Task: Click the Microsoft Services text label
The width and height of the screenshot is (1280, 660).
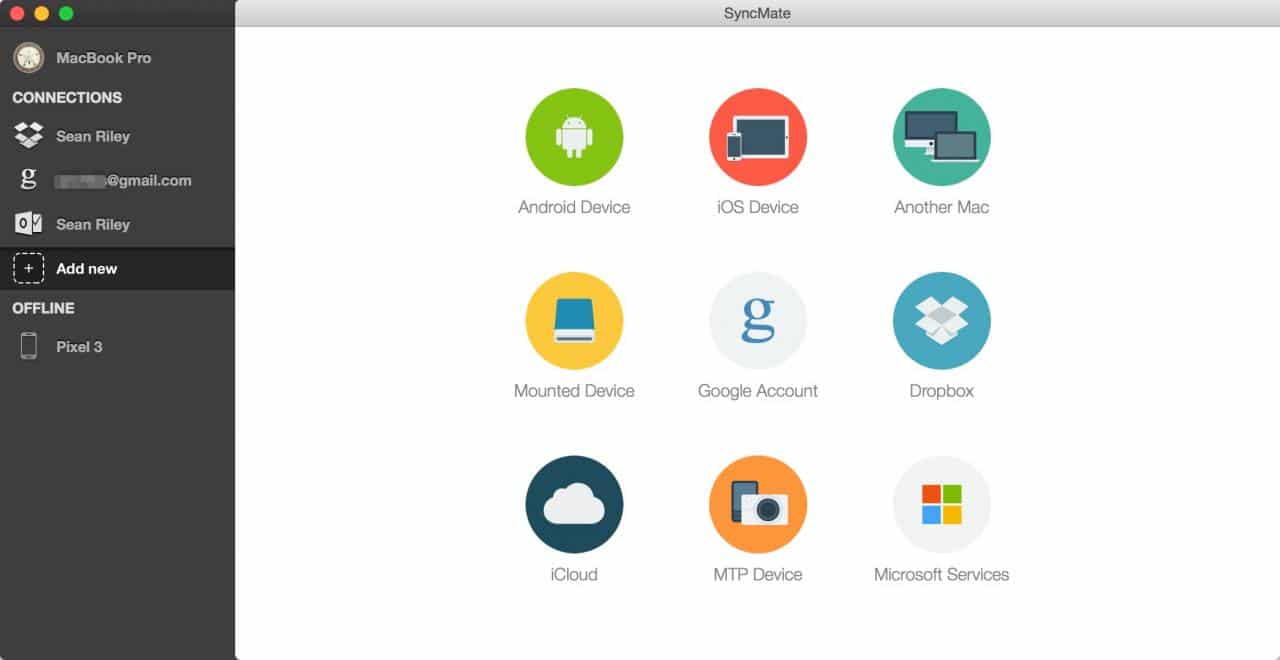Action: point(941,575)
